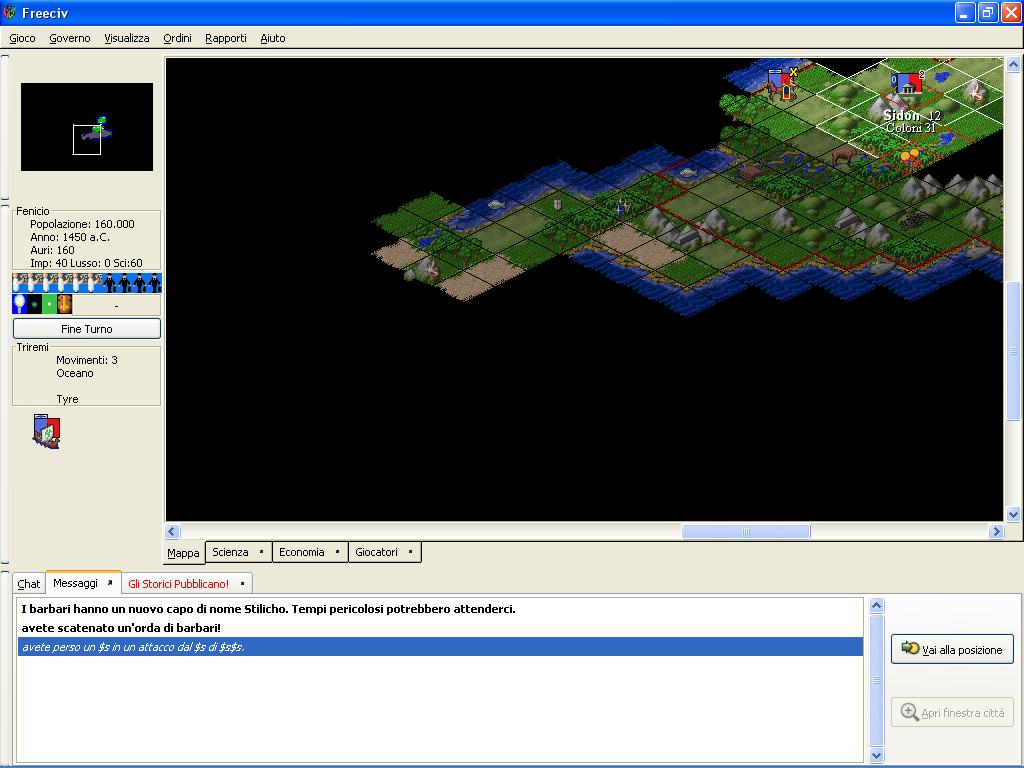
Task: Click the 'Movimenti: 3' unit info
Action: tap(87, 360)
